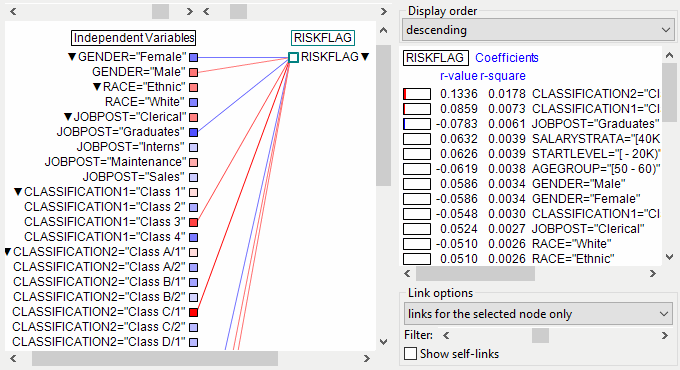Collapse the CLASSIFICATION1 group triangle
The height and width of the screenshot is (370, 680).
point(18,192)
